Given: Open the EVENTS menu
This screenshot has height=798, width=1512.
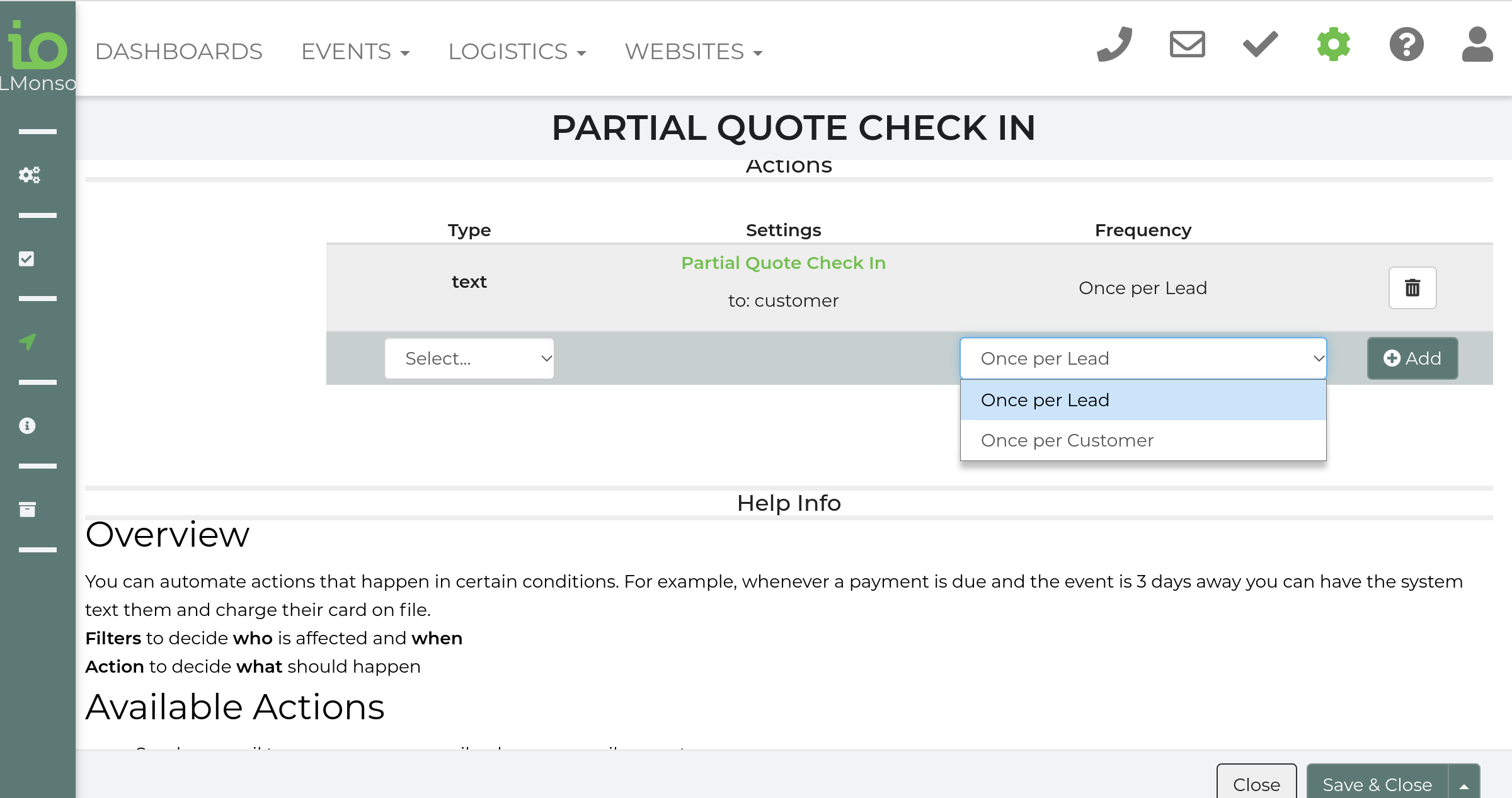Looking at the screenshot, I should click(355, 52).
